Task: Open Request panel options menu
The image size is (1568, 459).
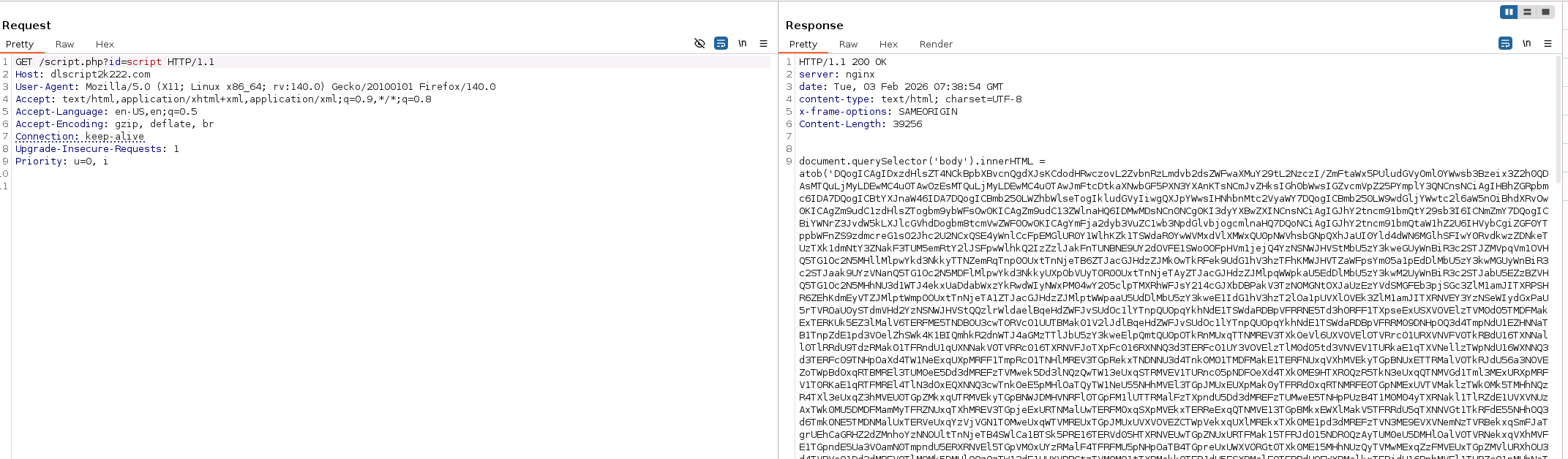Action: coord(763,44)
